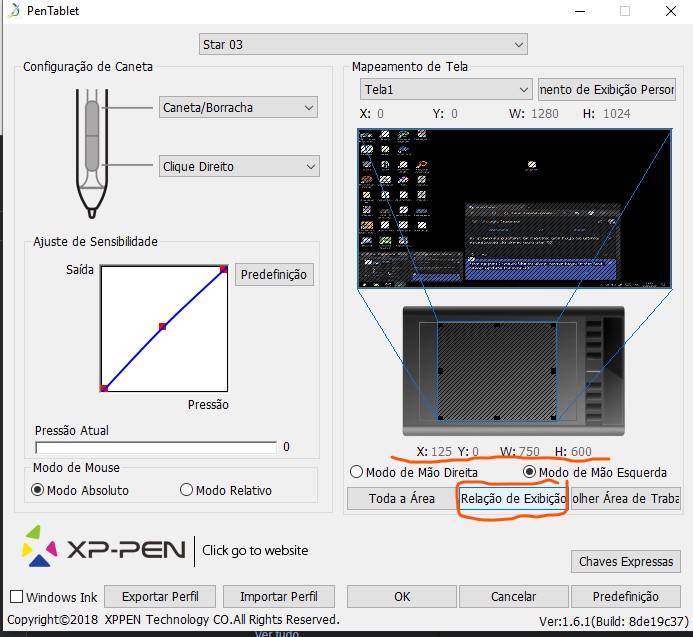Choose Modo de Mão Direita option

[x=356, y=471]
